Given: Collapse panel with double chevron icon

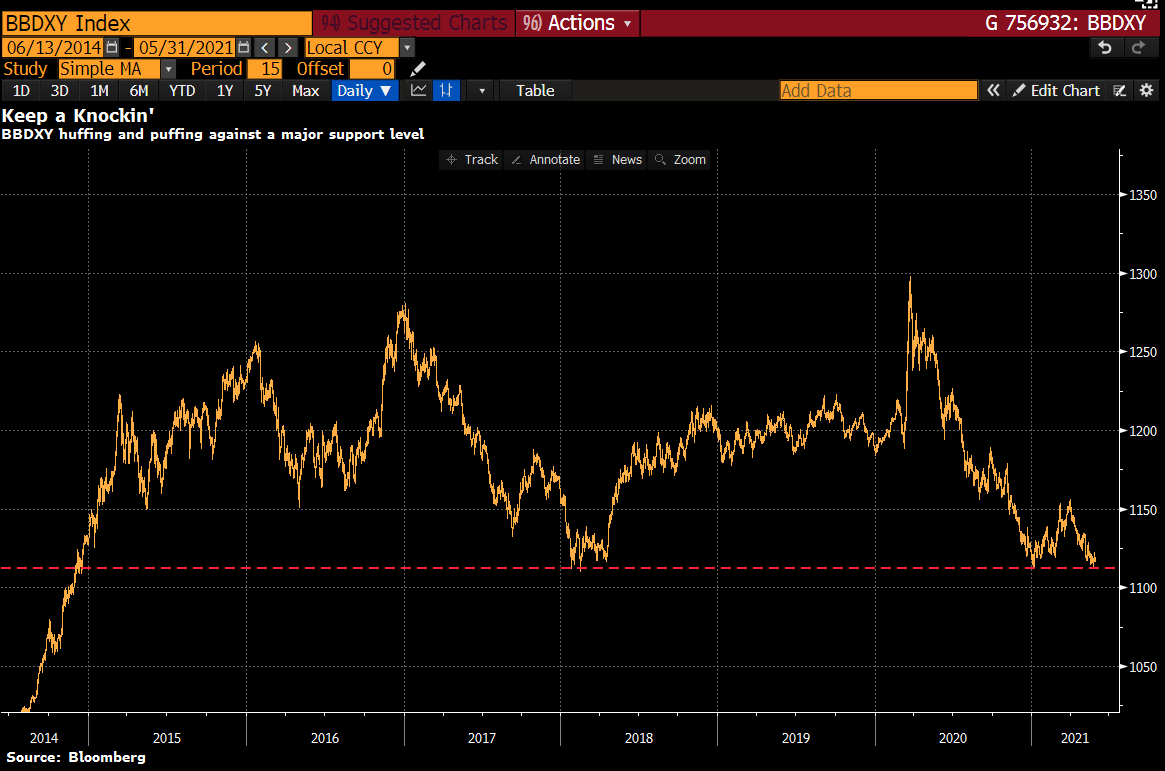Looking at the screenshot, I should click(993, 91).
